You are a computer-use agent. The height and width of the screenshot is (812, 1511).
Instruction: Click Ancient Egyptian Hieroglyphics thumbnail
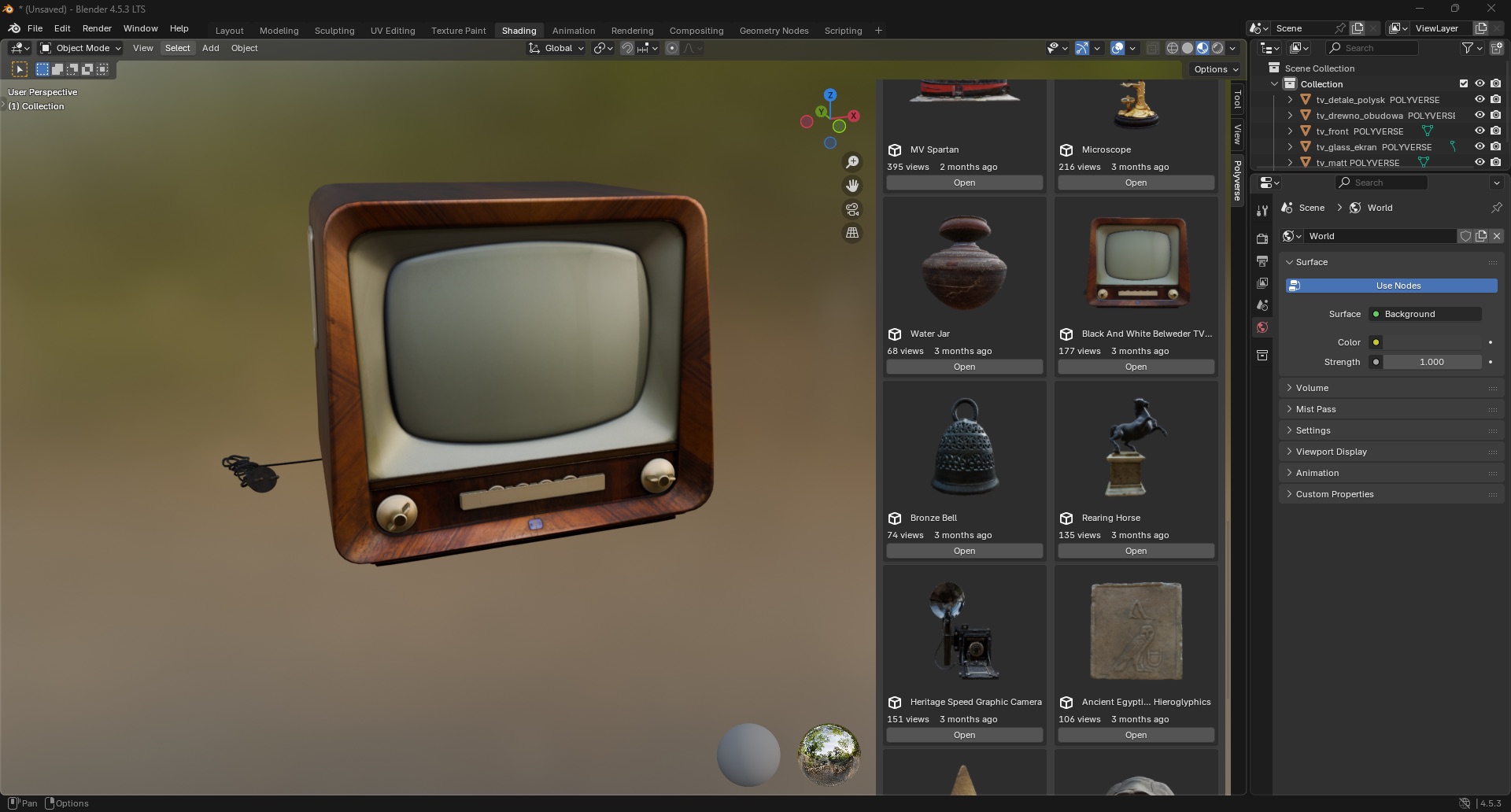click(x=1136, y=631)
